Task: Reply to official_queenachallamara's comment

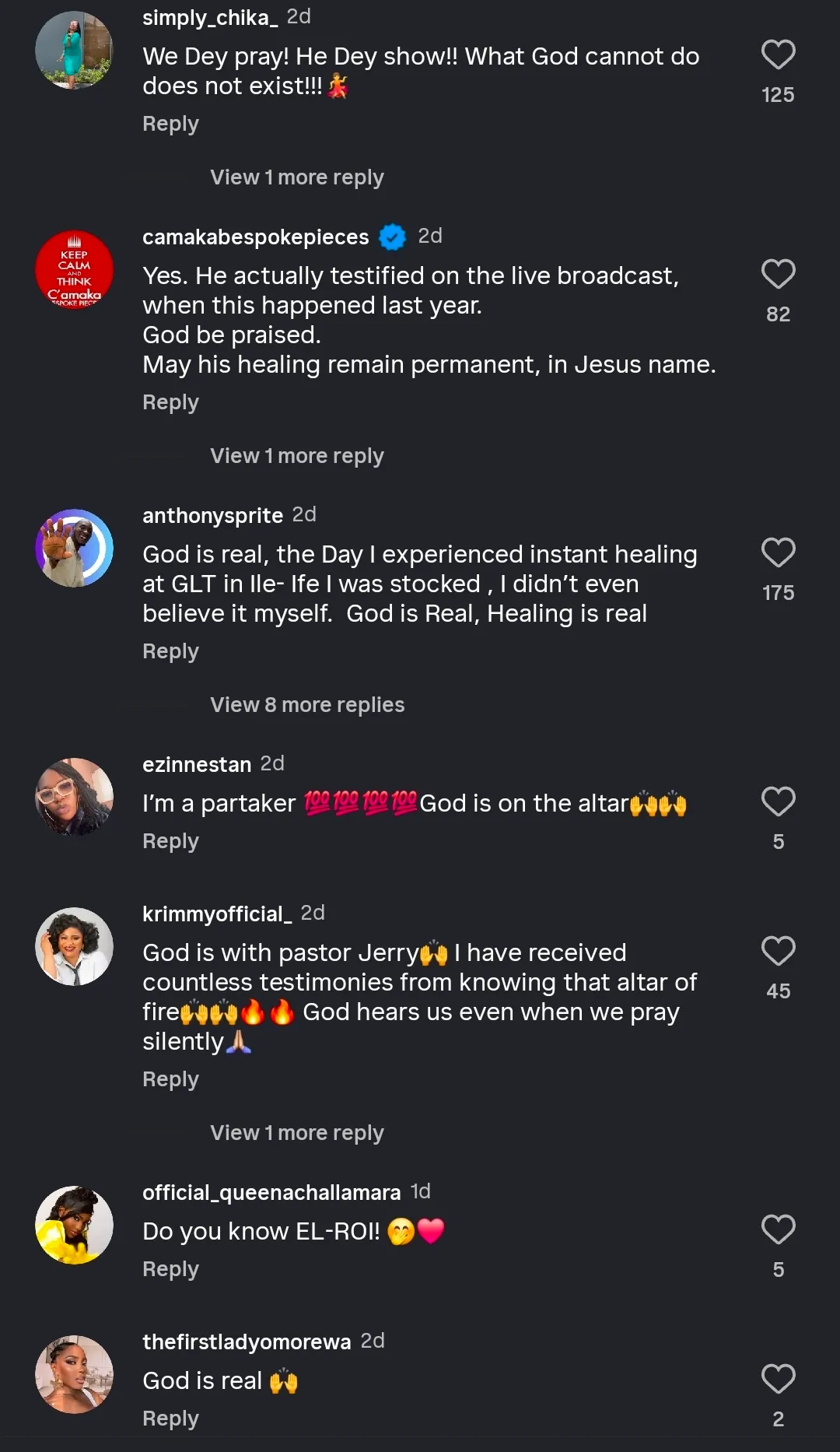Action: [170, 1269]
